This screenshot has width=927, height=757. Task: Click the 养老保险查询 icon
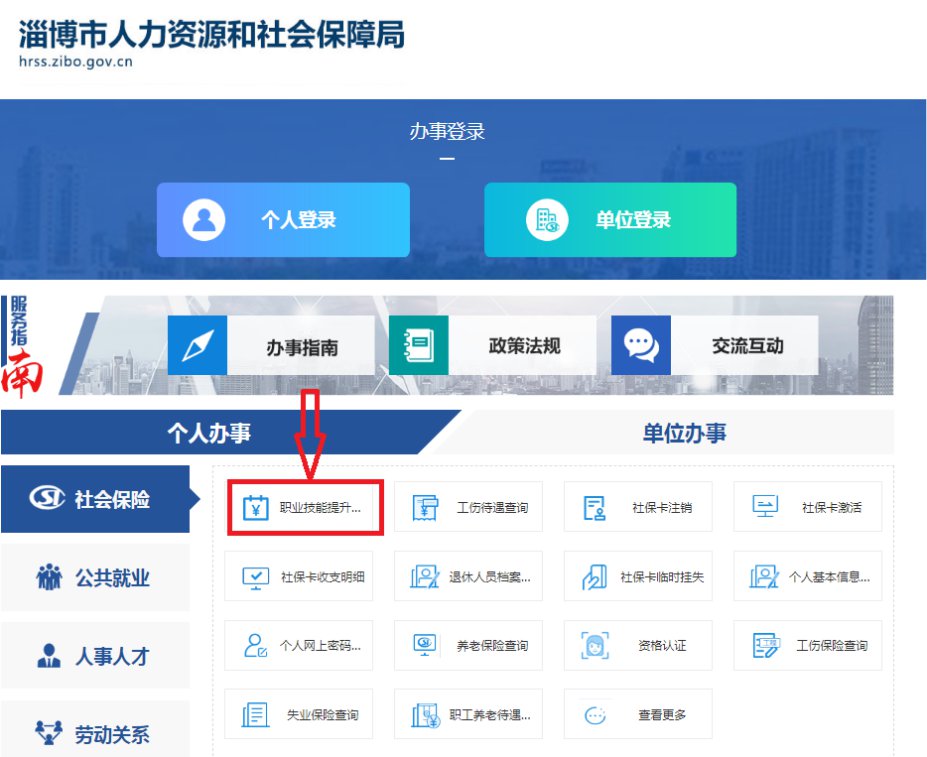coord(426,646)
